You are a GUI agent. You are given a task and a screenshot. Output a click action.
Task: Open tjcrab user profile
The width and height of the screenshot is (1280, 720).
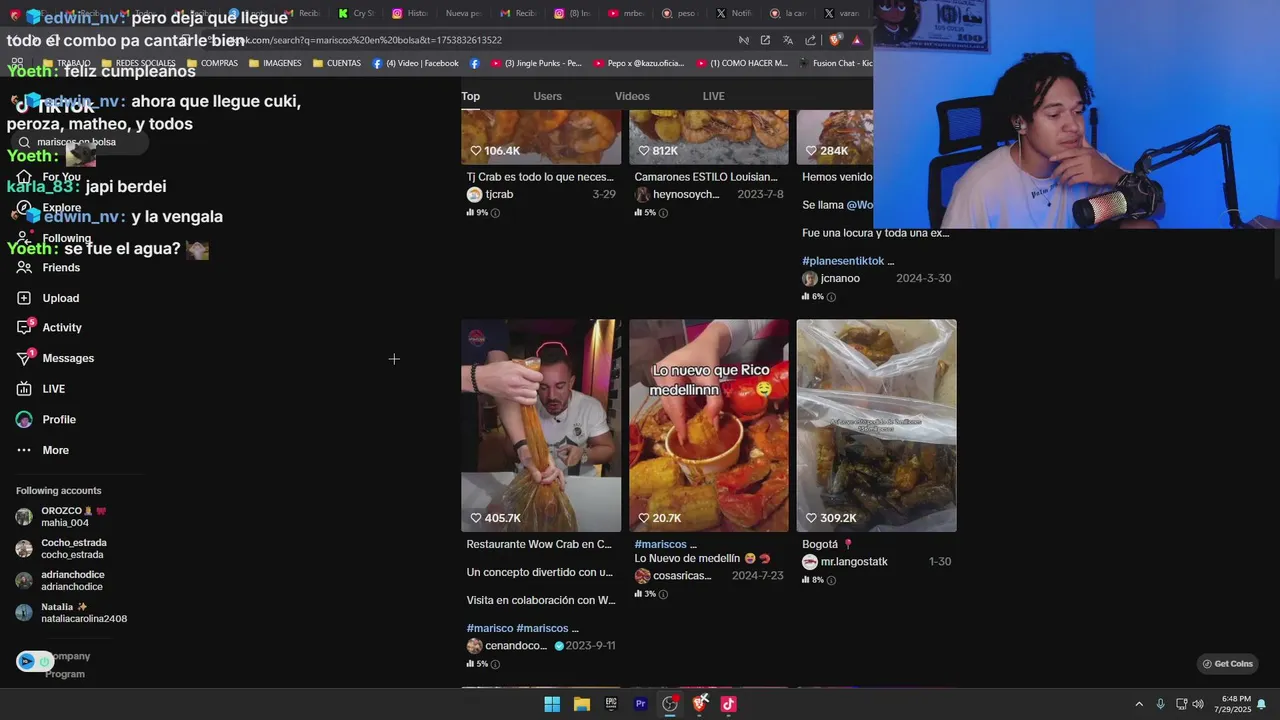pos(490,194)
